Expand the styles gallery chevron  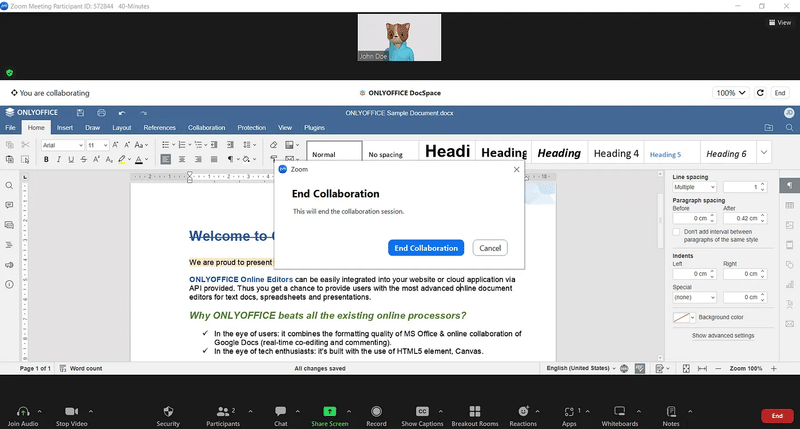tap(764, 153)
